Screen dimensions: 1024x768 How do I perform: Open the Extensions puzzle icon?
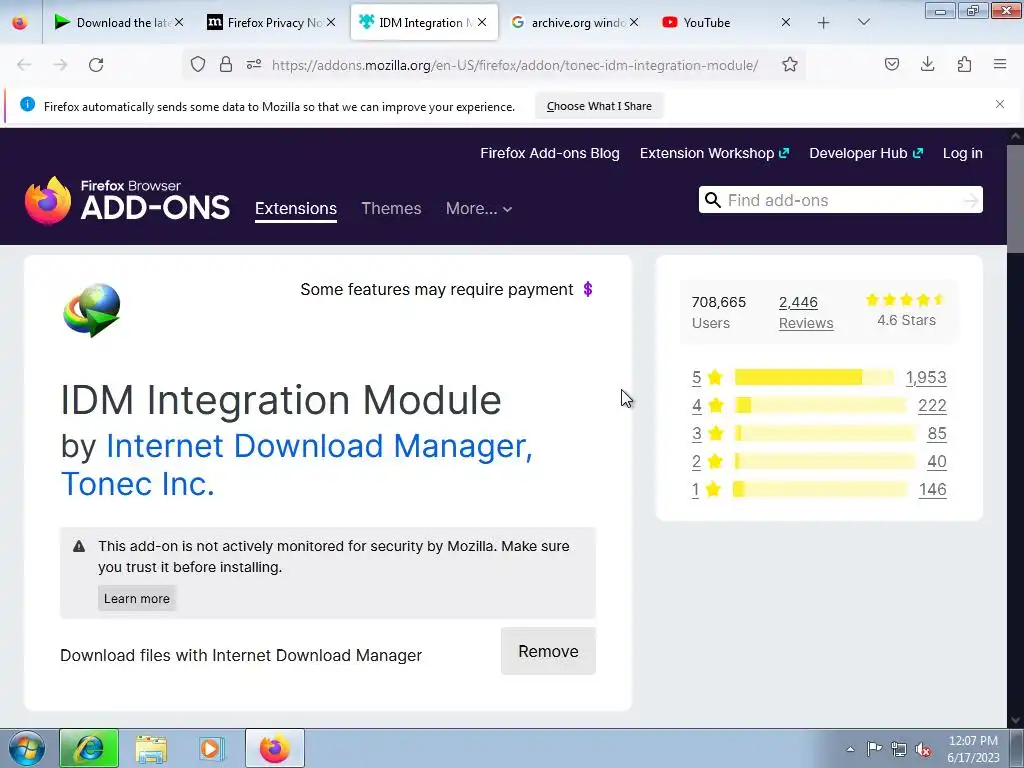[x=964, y=64]
